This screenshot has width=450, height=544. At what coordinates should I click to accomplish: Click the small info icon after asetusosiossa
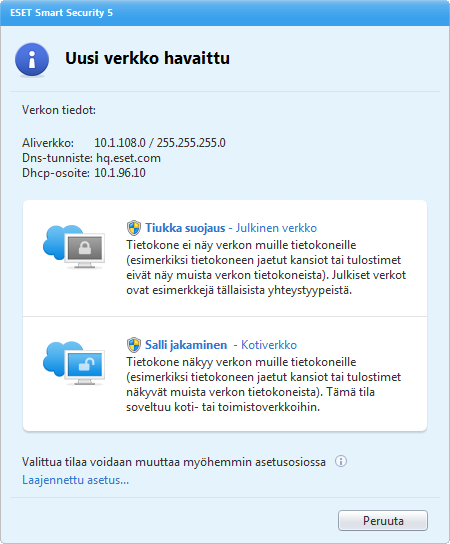click(x=341, y=461)
